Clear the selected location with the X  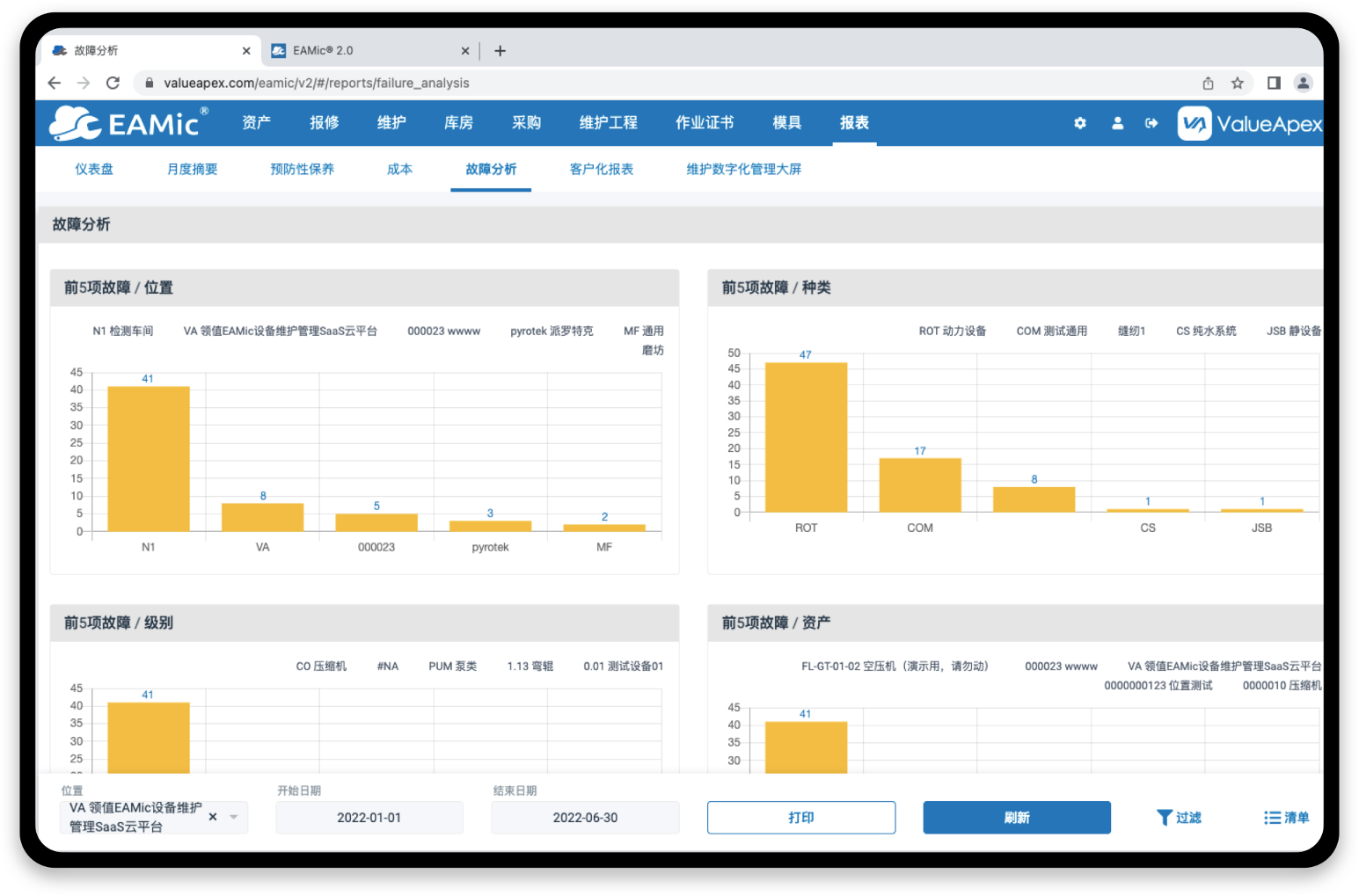pos(213,817)
